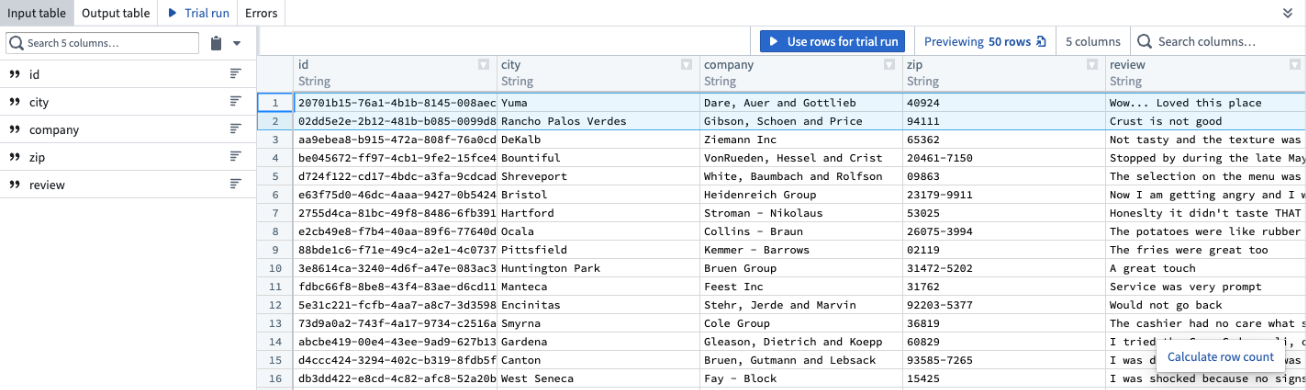The height and width of the screenshot is (390, 1306).
Task: Click zip cell 93585-7265
Action: click(1003, 361)
